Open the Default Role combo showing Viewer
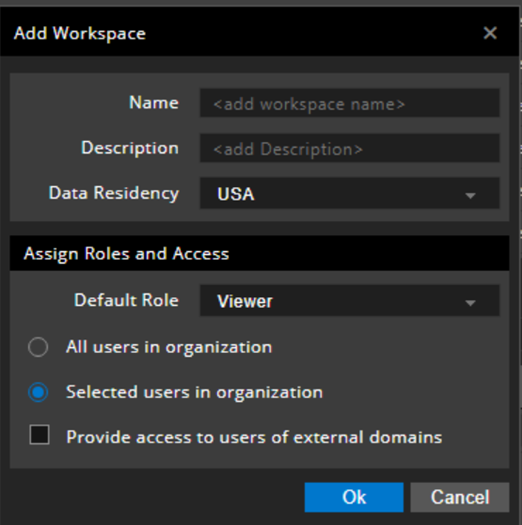This screenshot has width=522, height=525. point(350,301)
